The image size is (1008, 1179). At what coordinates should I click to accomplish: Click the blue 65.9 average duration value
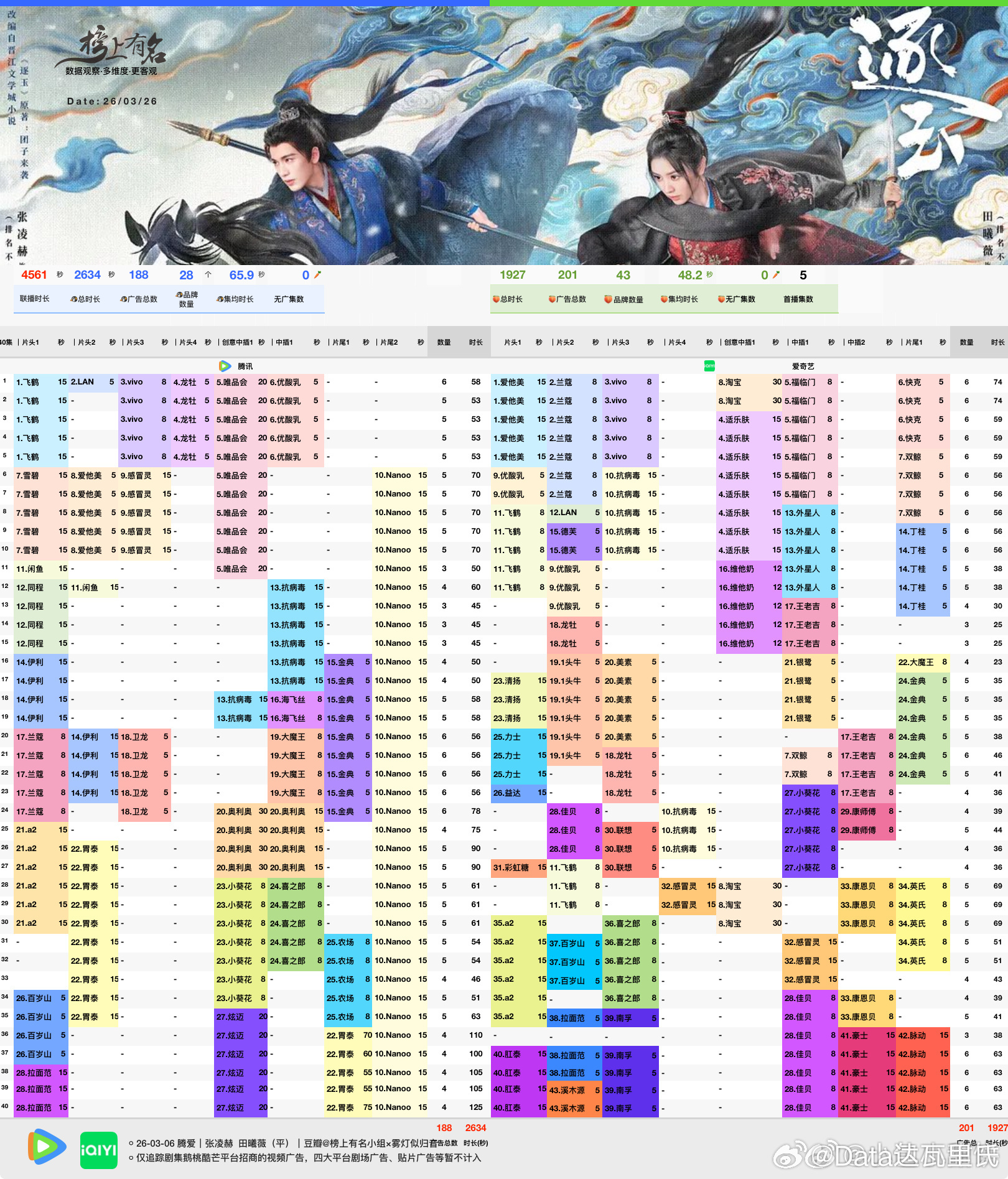pos(241,275)
